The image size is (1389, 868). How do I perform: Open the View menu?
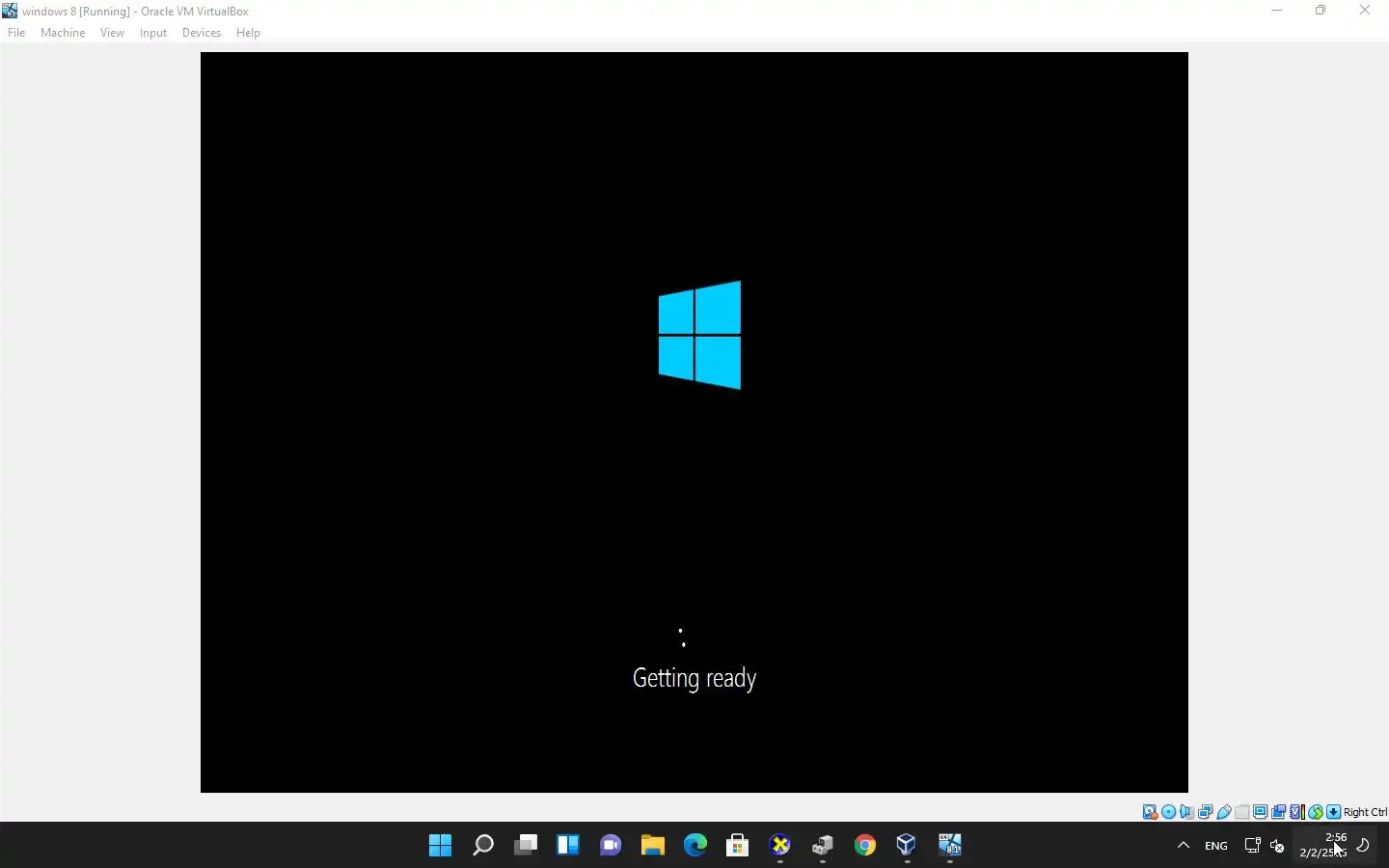pos(112,33)
